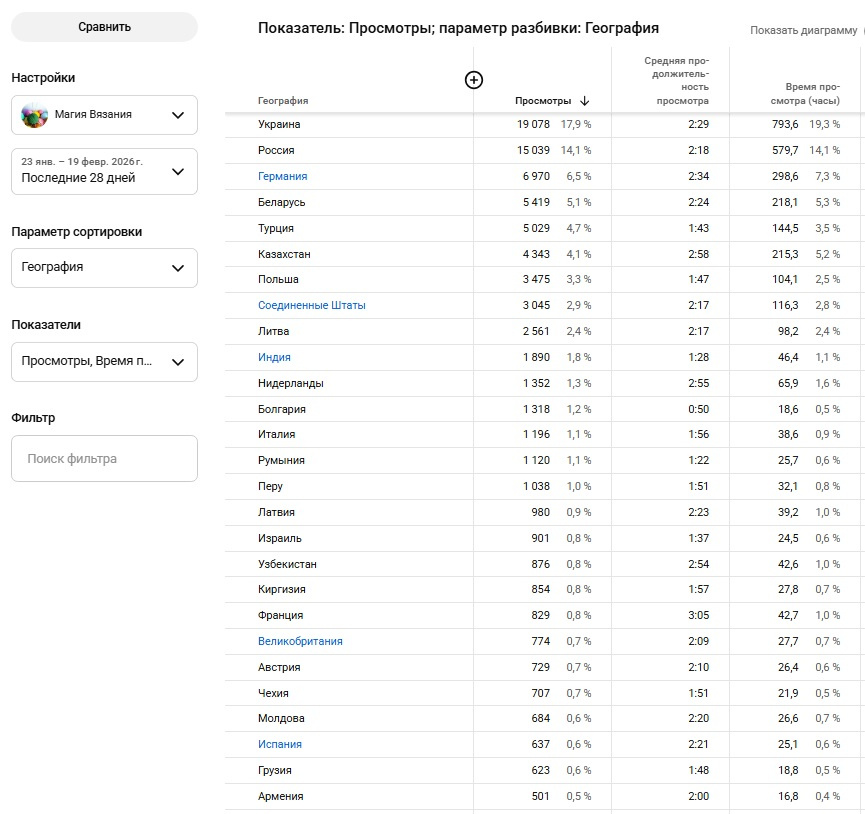Open the Германия geography link

click(282, 176)
